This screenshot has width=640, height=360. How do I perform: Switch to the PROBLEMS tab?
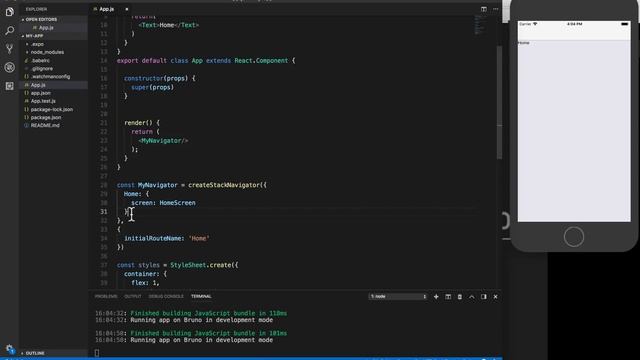(106, 296)
